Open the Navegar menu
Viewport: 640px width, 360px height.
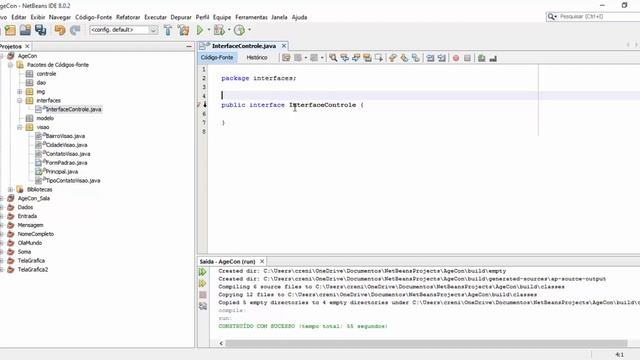[x=60, y=17]
